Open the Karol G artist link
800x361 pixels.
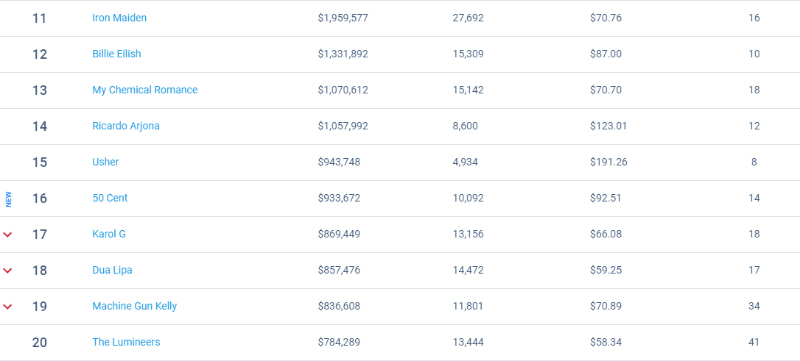[x=109, y=234]
